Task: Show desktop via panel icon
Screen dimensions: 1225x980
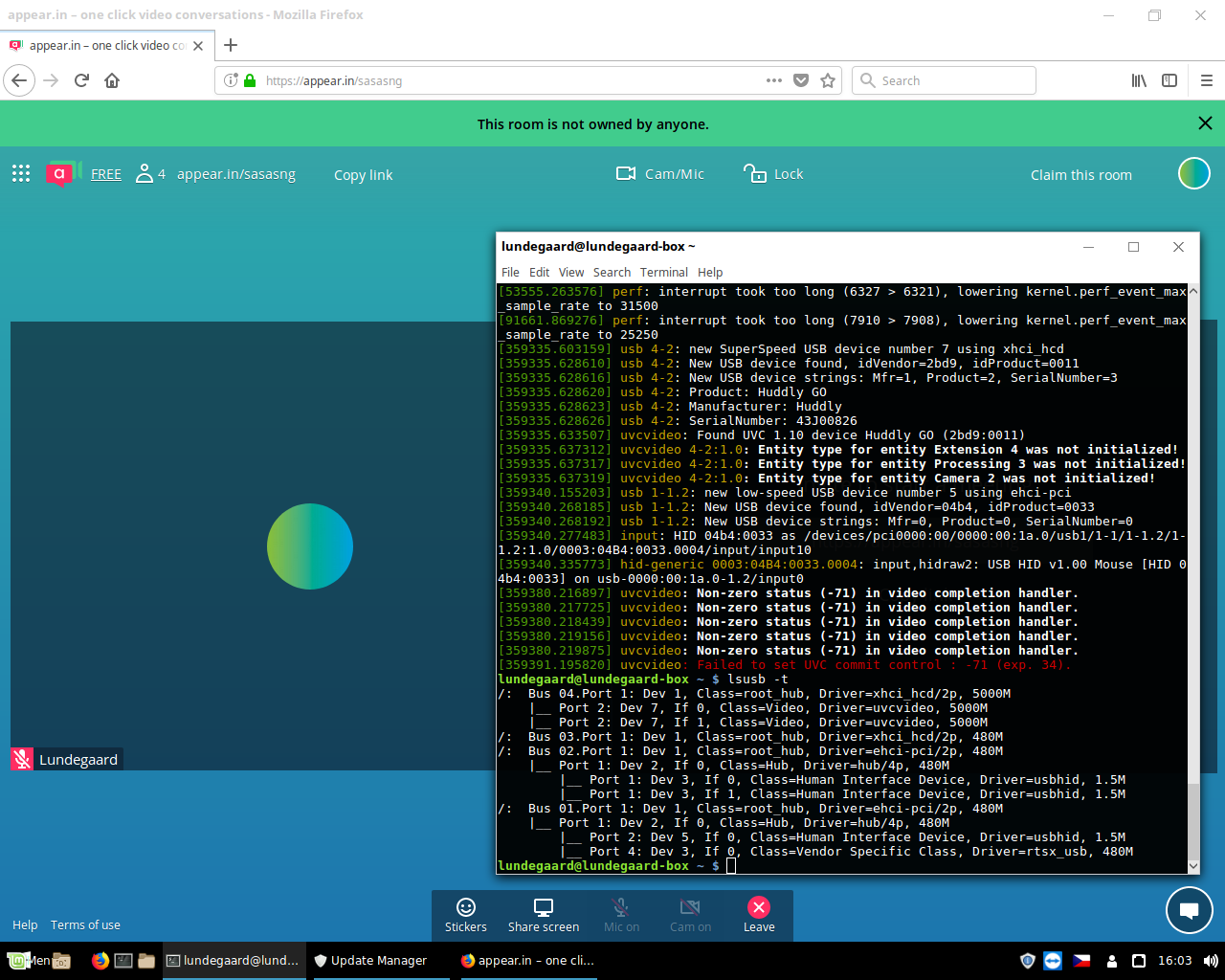Action: pyautogui.click(x=62, y=960)
